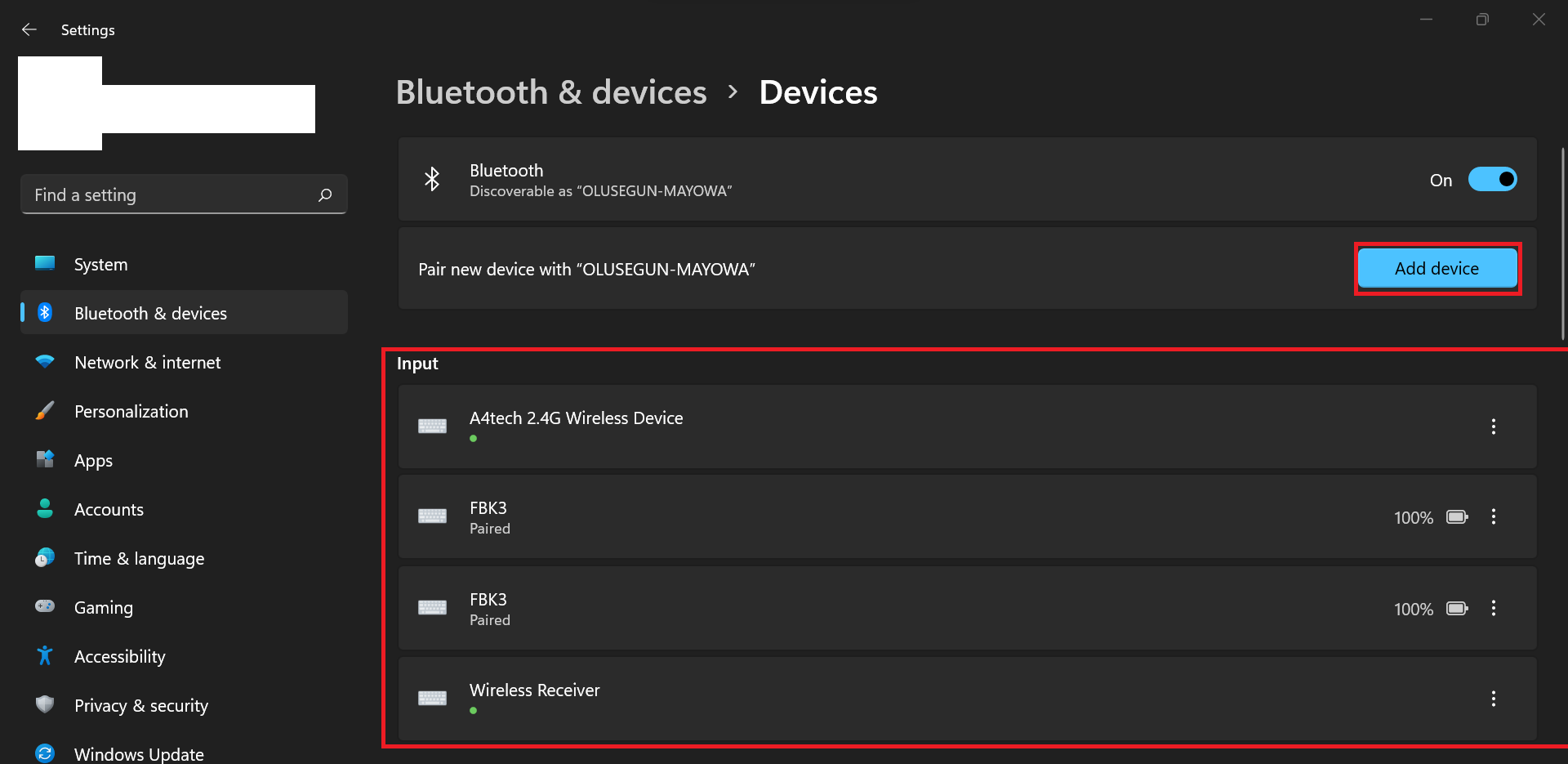Click the search magnifier icon
This screenshot has height=764, width=1568.
[x=325, y=195]
